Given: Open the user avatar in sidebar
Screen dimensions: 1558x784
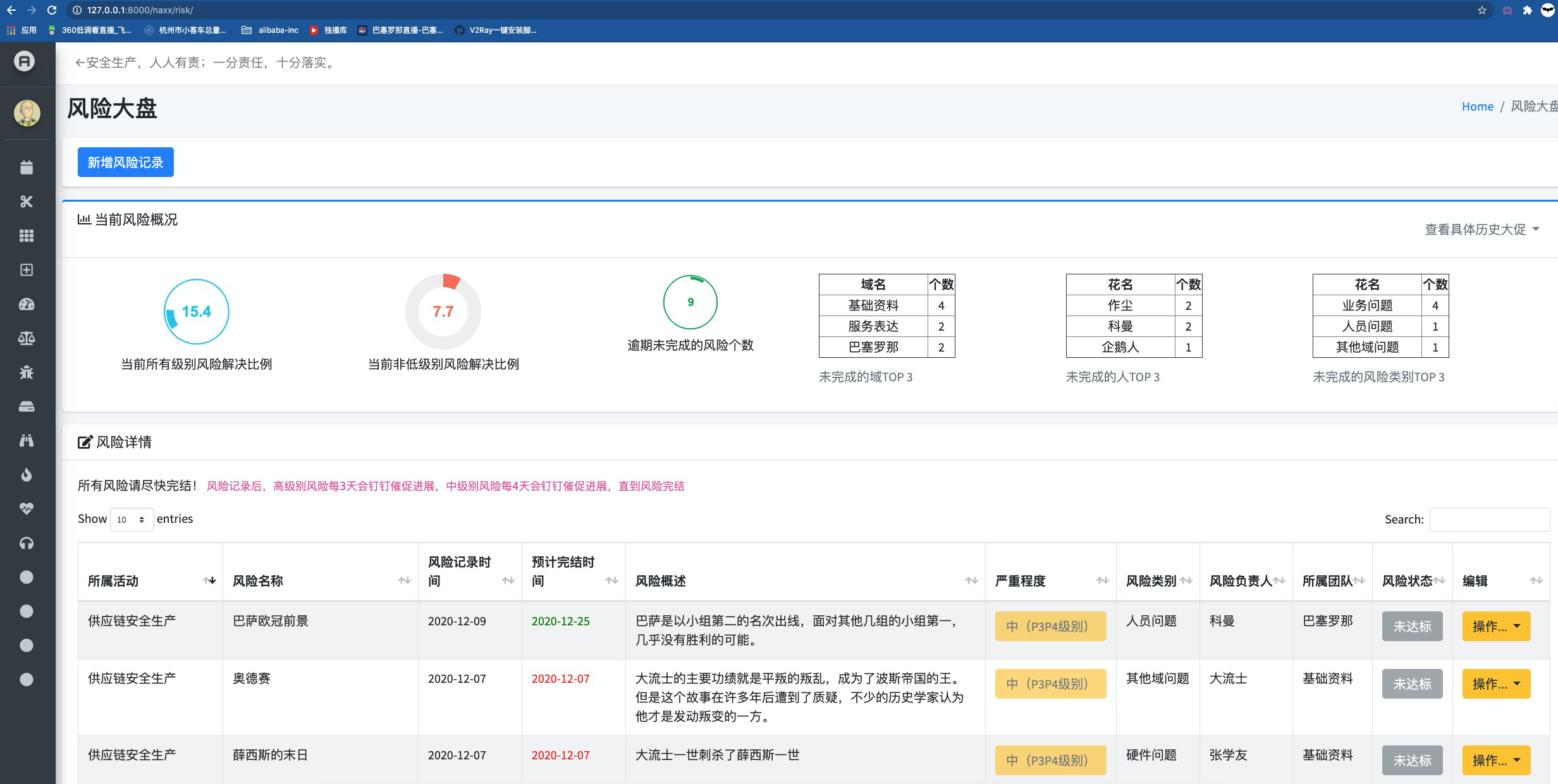Looking at the screenshot, I should [27, 113].
